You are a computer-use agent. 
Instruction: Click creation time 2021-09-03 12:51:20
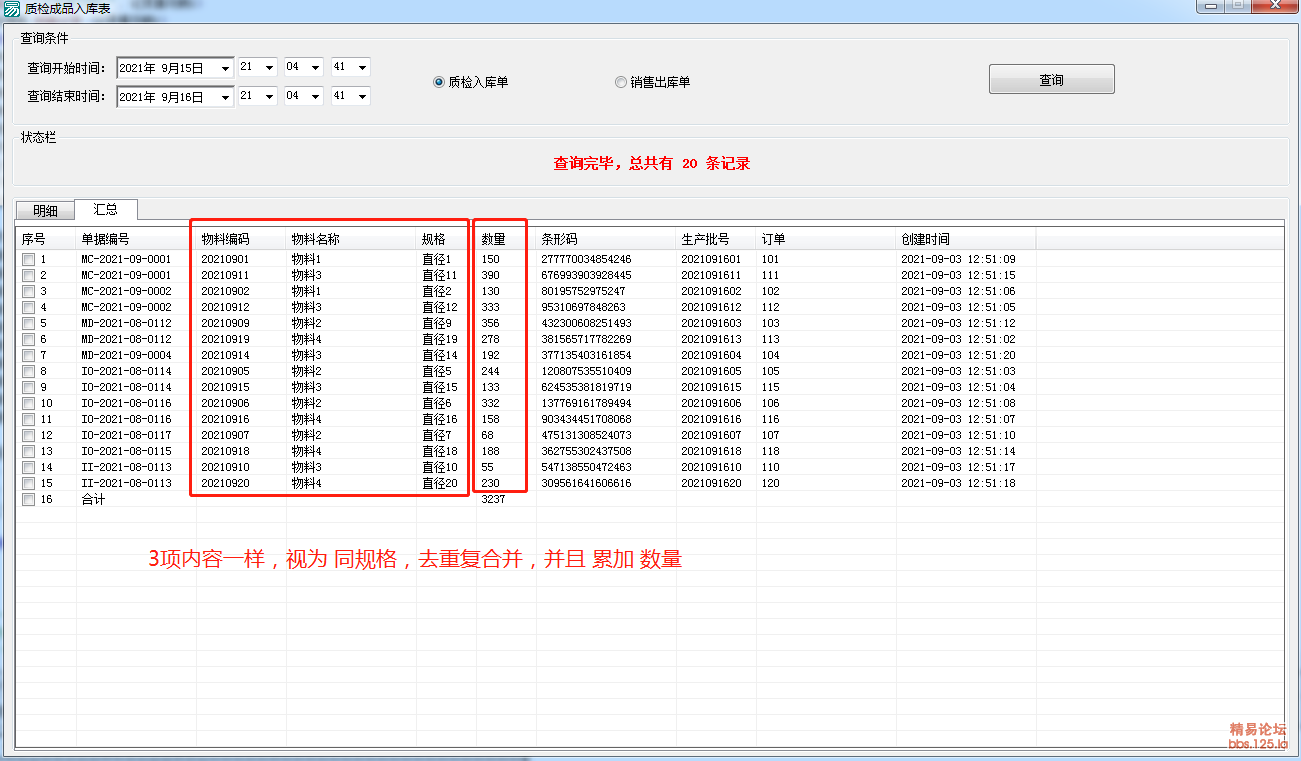point(958,356)
